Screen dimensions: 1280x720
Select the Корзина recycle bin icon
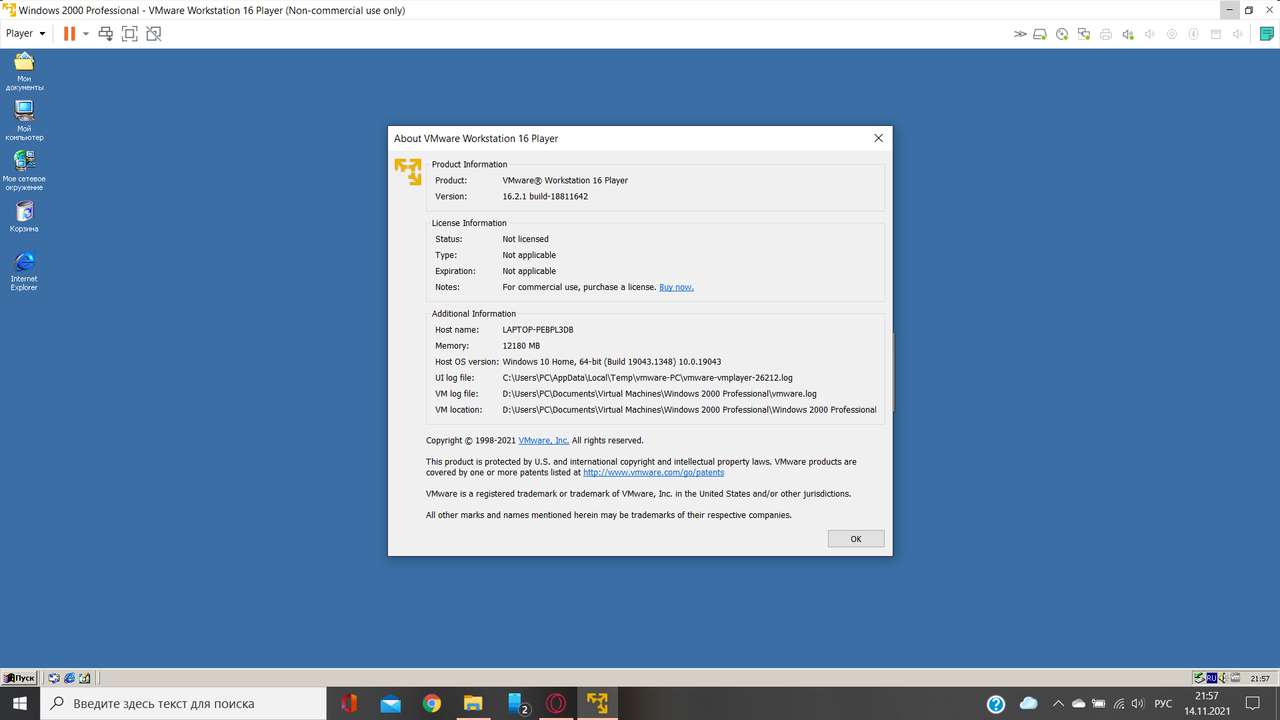point(24,216)
